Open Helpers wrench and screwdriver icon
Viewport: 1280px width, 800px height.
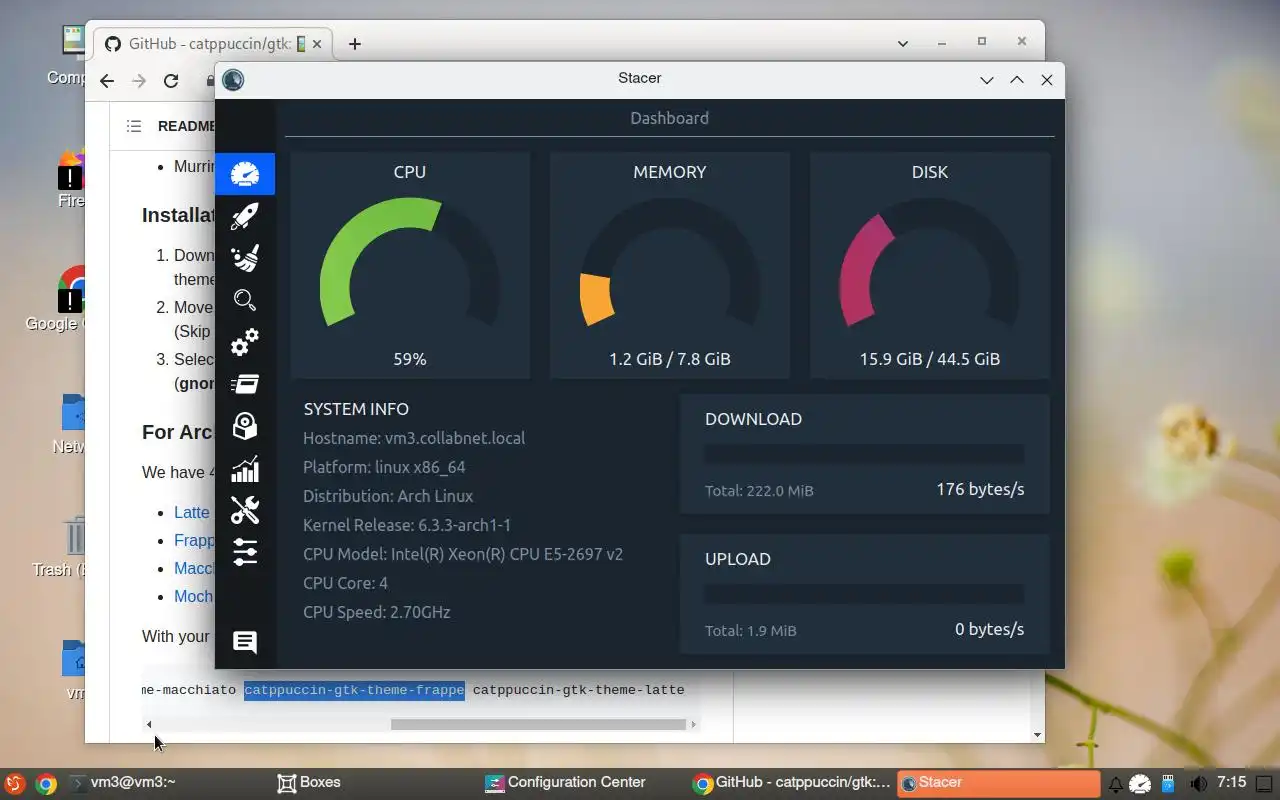coord(245,510)
